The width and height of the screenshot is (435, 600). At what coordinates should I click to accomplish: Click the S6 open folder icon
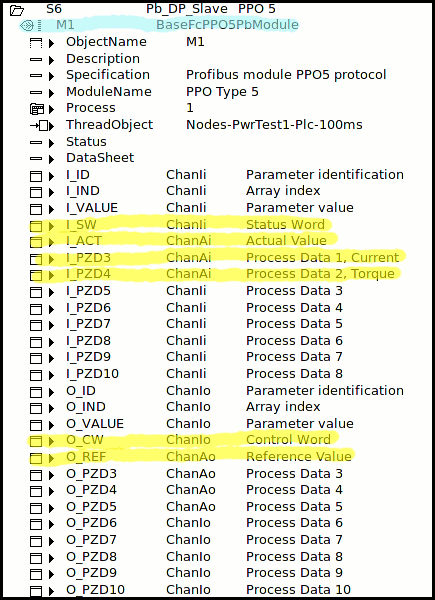pos(17,10)
